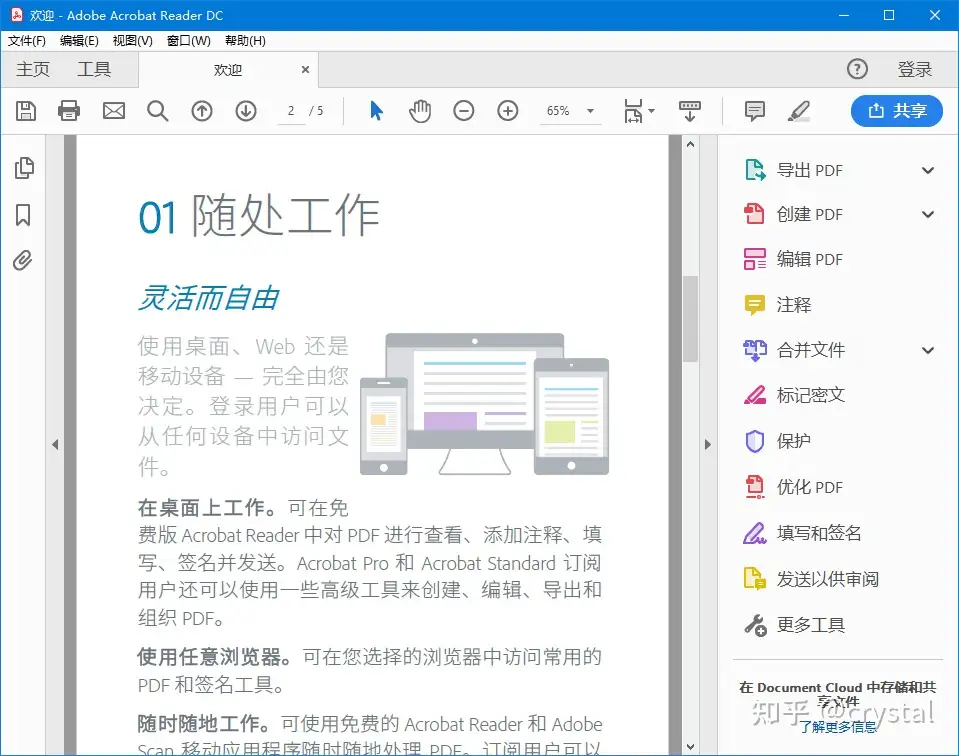Print the document using printer icon
959x756 pixels.
[x=69, y=111]
